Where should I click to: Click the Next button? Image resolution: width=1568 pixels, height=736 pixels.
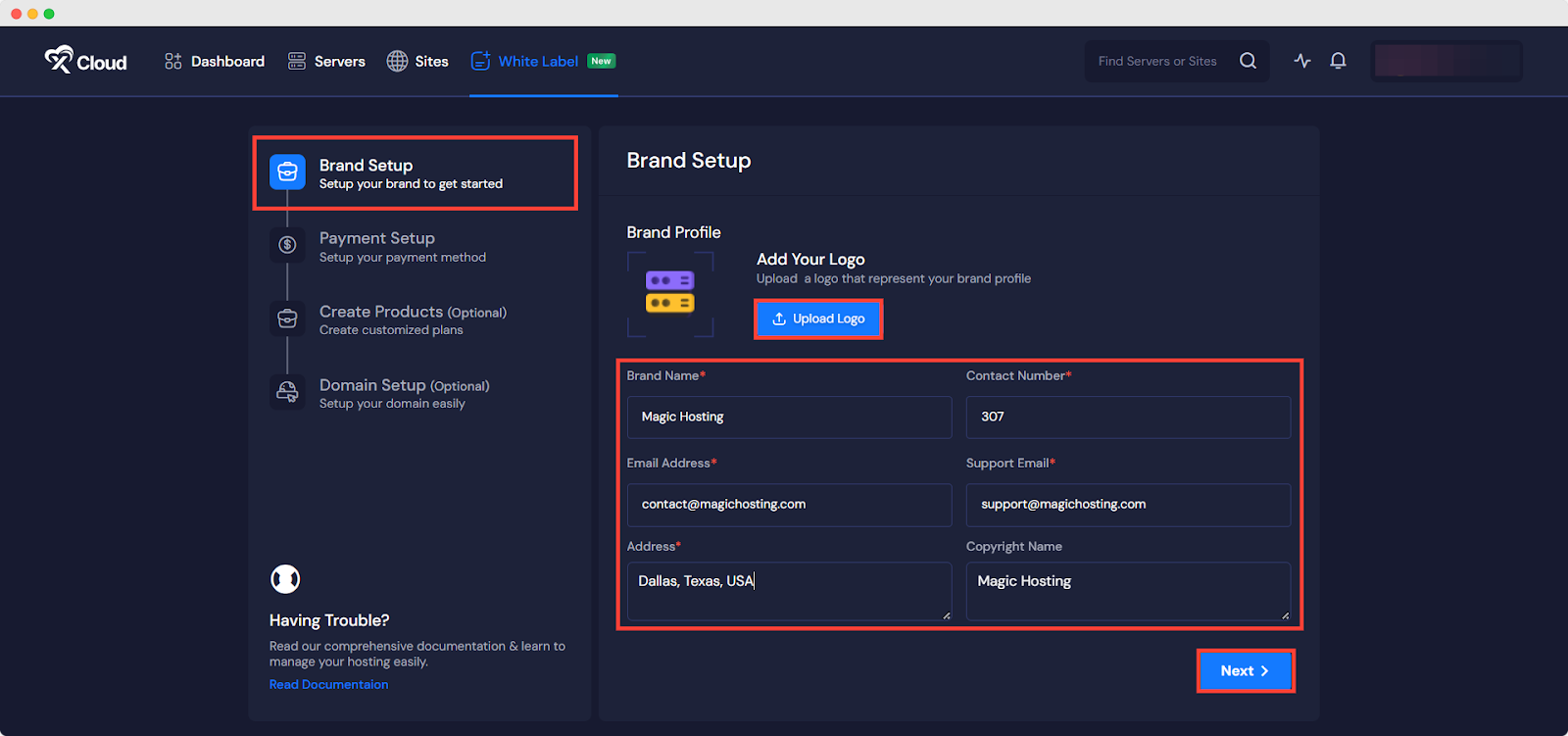tap(1245, 671)
